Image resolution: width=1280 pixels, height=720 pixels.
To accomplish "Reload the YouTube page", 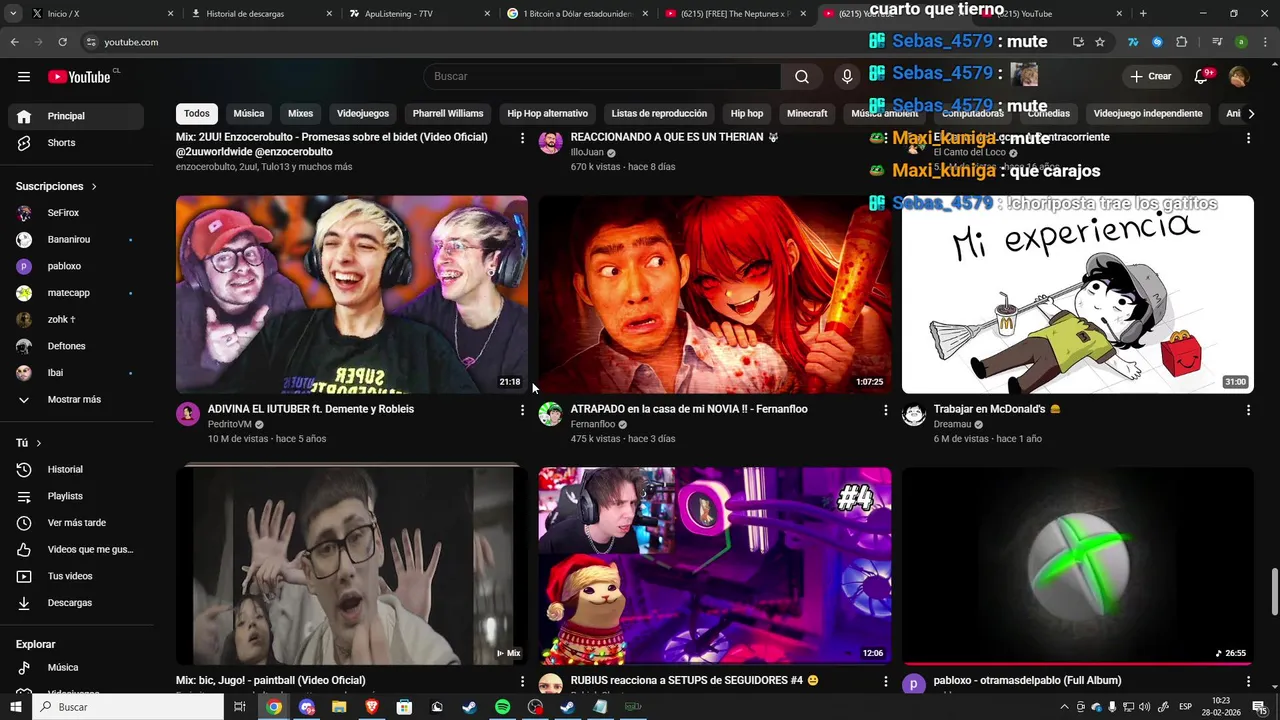I will [62, 42].
